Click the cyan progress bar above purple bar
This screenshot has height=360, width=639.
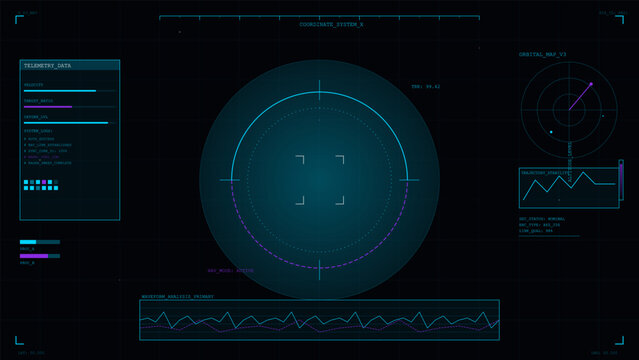point(40,242)
